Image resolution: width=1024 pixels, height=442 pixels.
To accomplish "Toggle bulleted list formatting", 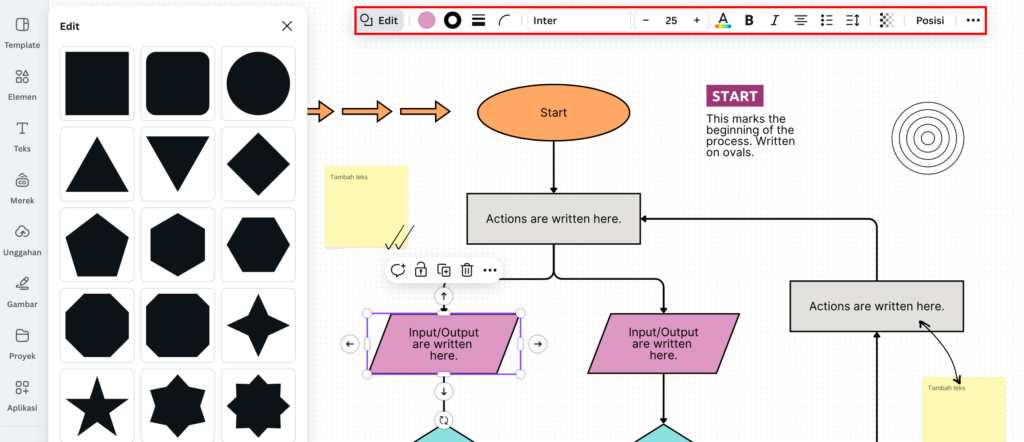I will pos(827,20).
